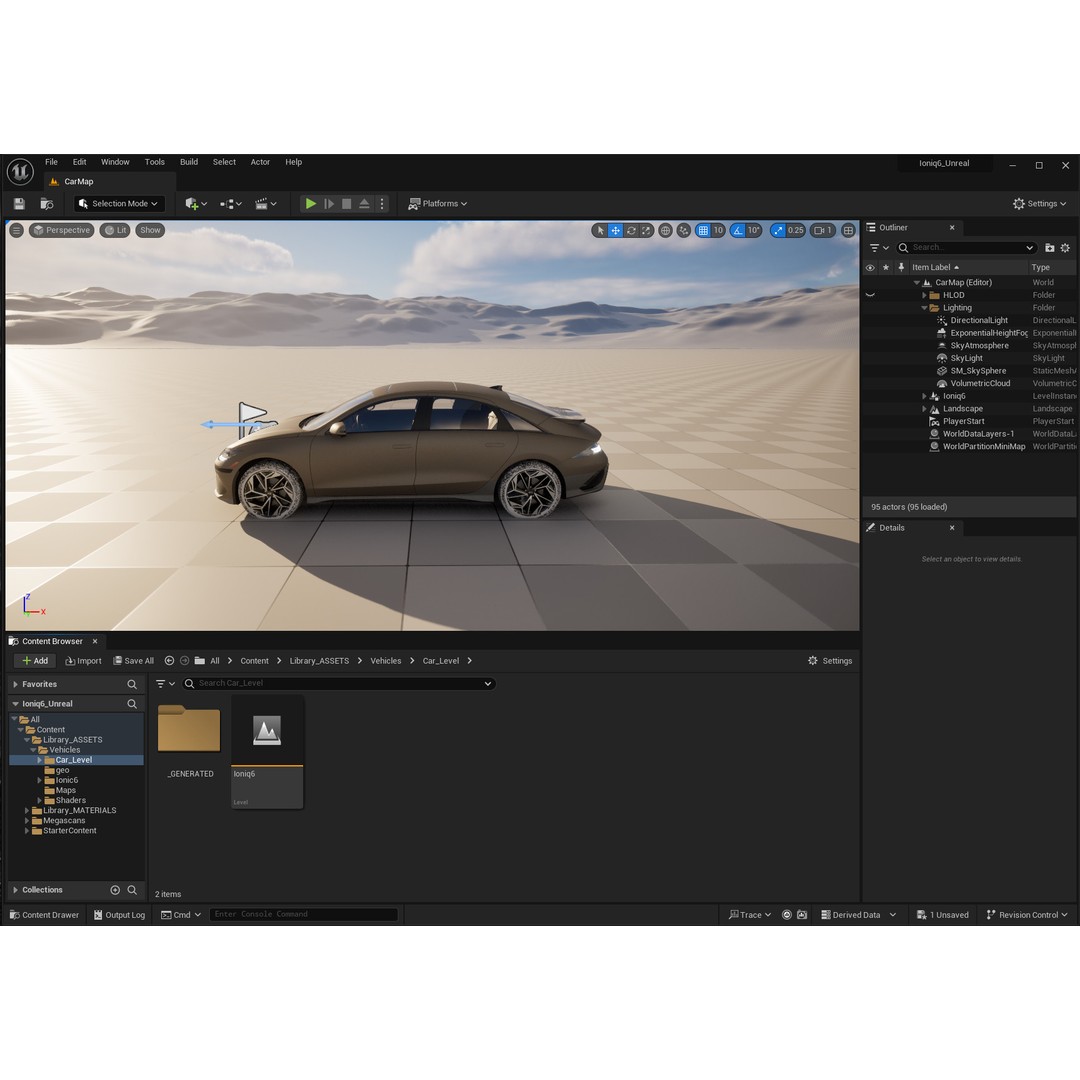Open scale snap value 0.25 dropdown
The image size is (1080, 1080).
coord(796,231)
